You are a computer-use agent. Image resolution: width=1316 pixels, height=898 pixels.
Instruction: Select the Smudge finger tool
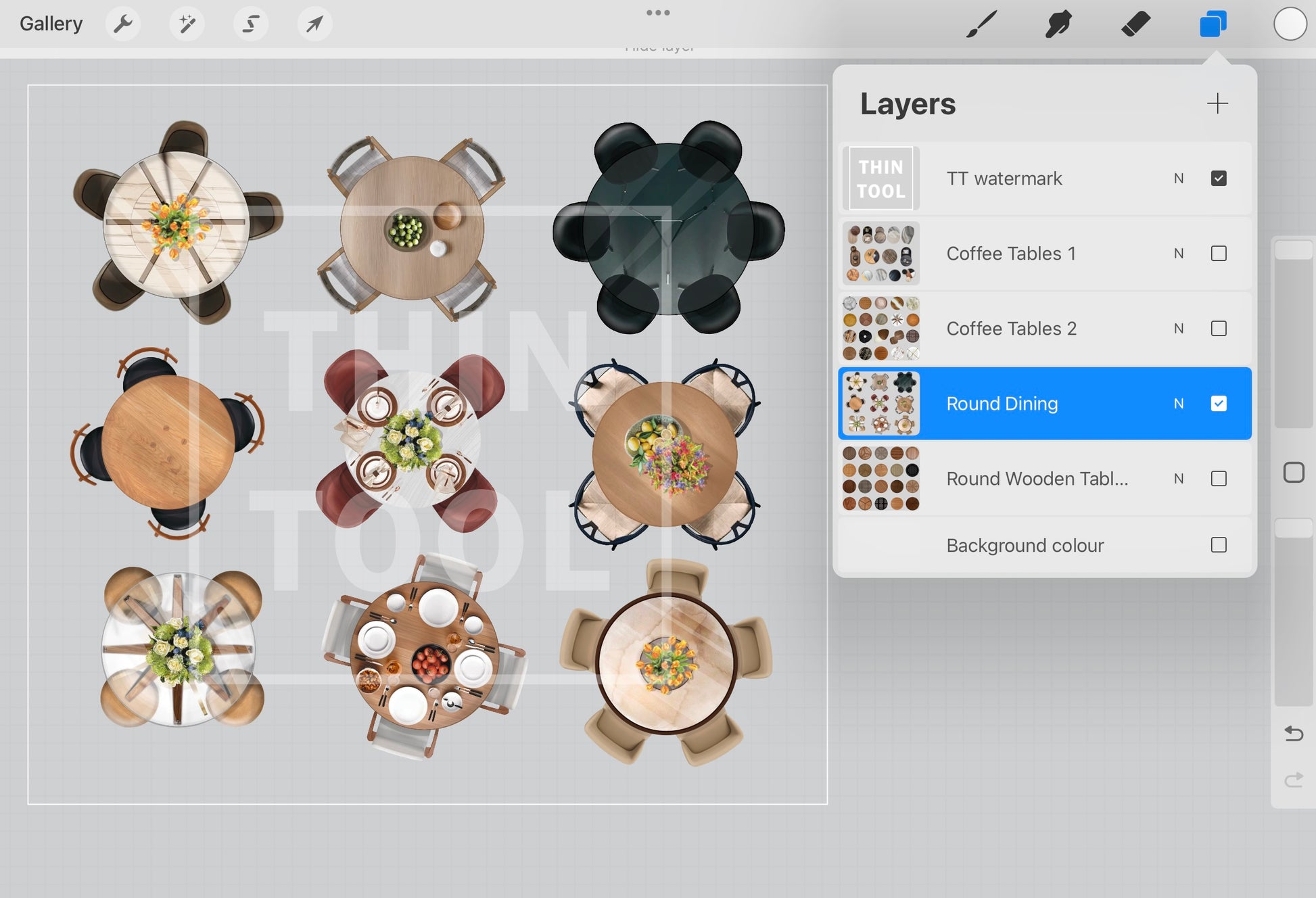point(1058,24)
